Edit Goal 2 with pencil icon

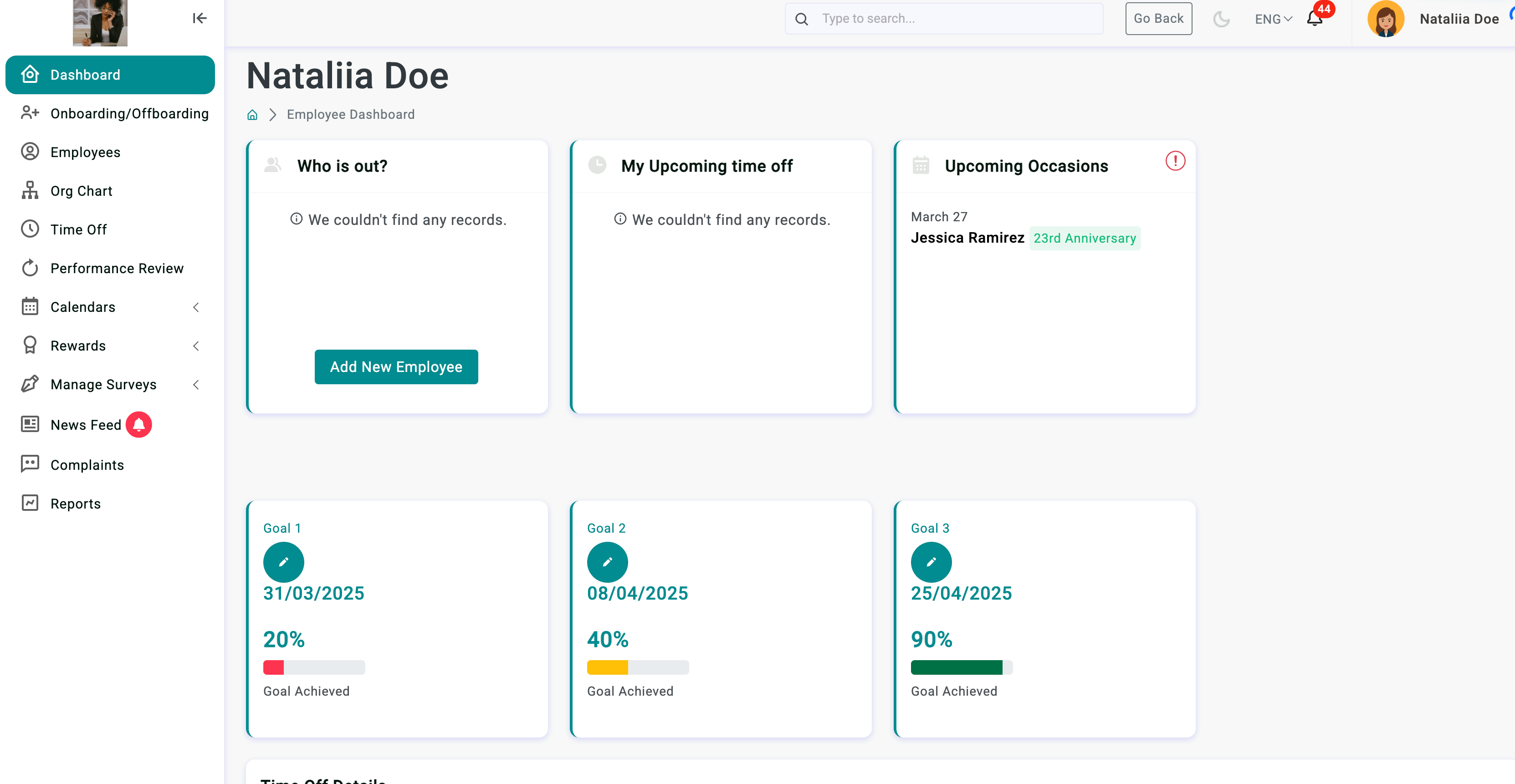607,562
